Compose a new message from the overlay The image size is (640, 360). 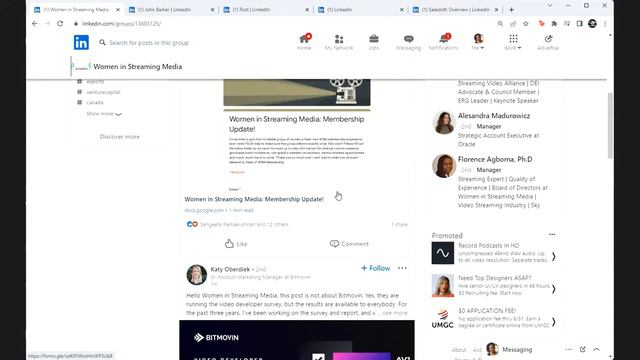coord(582,349)
